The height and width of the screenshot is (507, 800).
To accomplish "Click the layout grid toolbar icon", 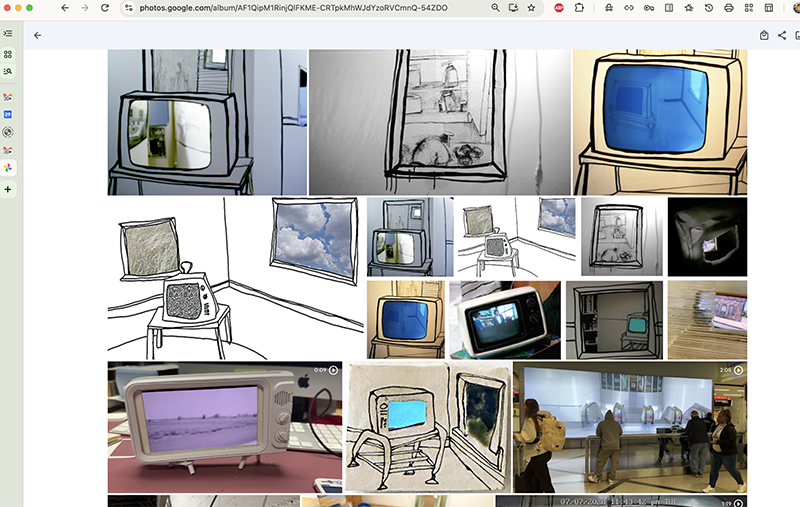I will tap(768, 8).
